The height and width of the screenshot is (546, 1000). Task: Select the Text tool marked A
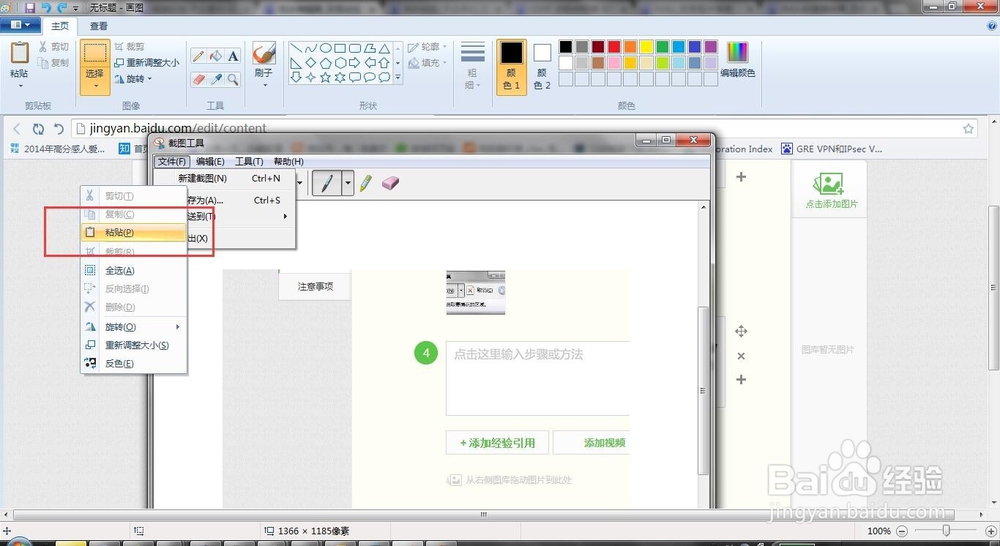click(233, 56)
